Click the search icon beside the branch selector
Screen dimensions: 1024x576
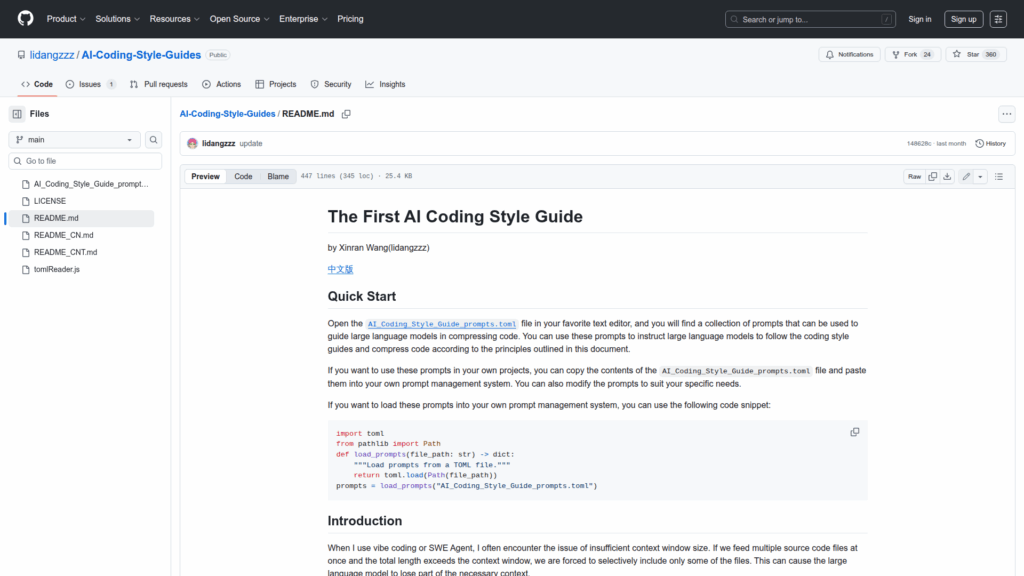(154, 140)
